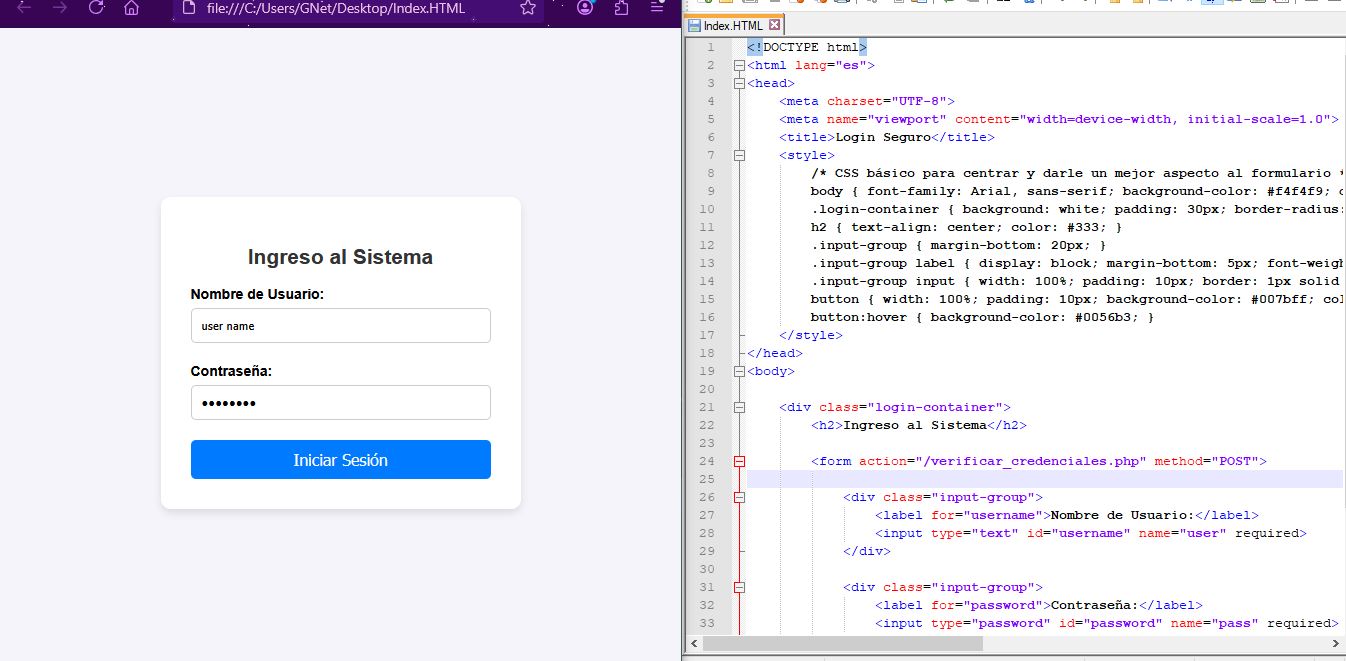
Task: Open the browser extensions puzzle icon
Action: coord(621,8)
